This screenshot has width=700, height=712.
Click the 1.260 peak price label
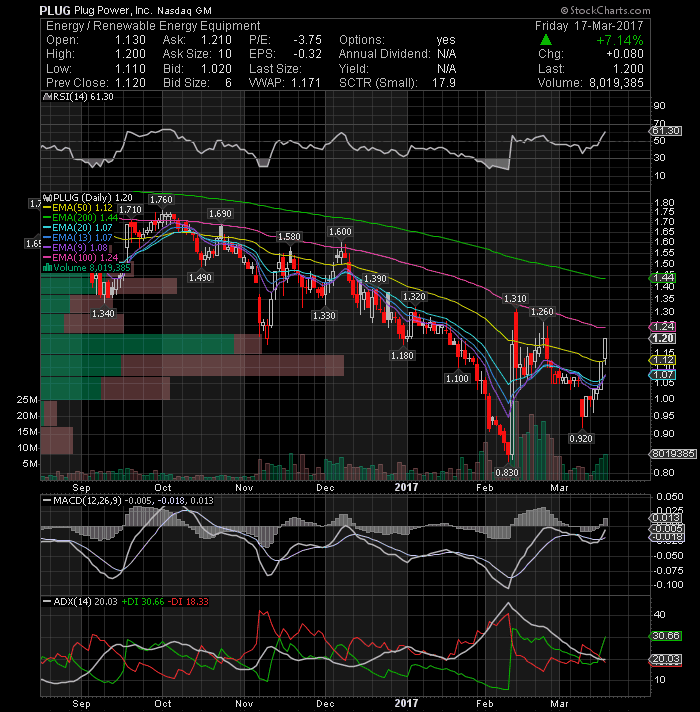[x=542, y=312]
